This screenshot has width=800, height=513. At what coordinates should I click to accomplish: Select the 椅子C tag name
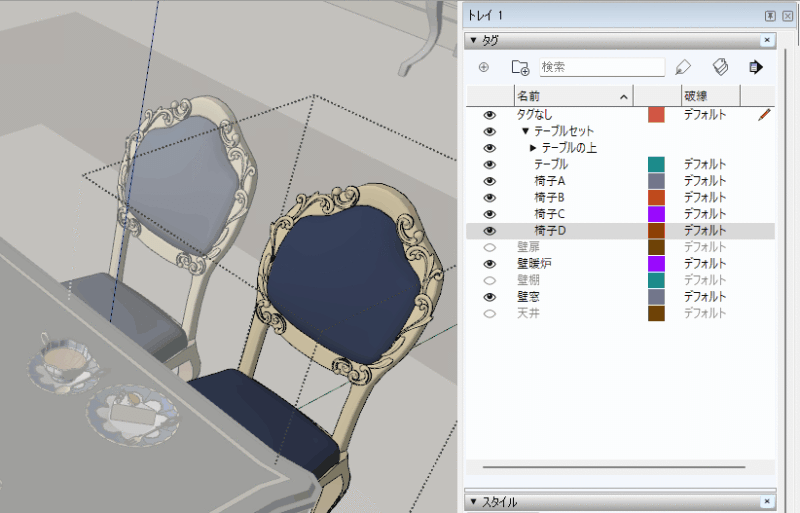click(x=549, y=214)
